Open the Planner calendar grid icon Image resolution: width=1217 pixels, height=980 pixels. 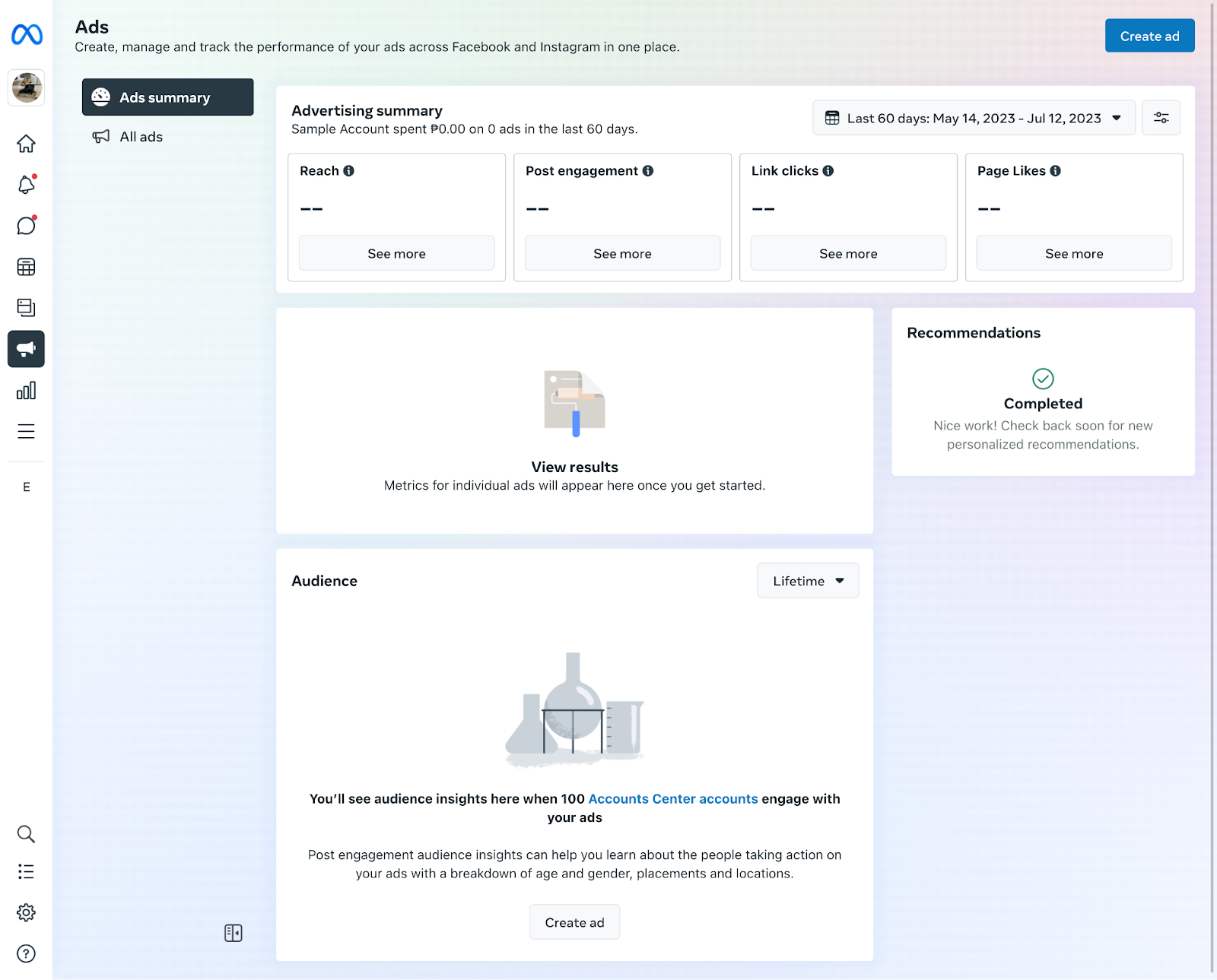coord(26,267)
